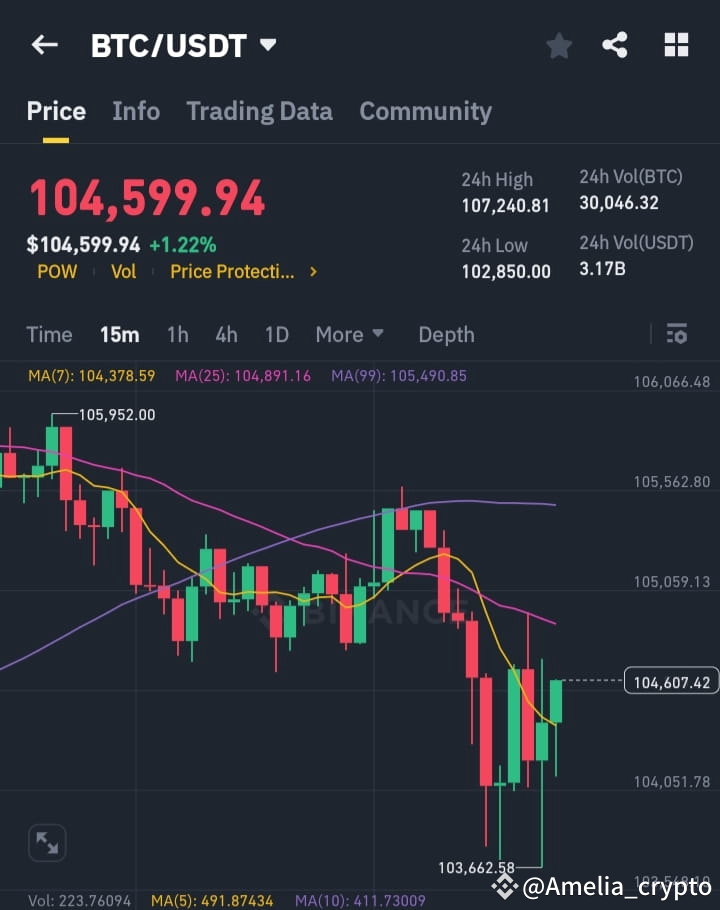Open the share options icon
Screen dimensions: 720x910
[x=616, y=45]
